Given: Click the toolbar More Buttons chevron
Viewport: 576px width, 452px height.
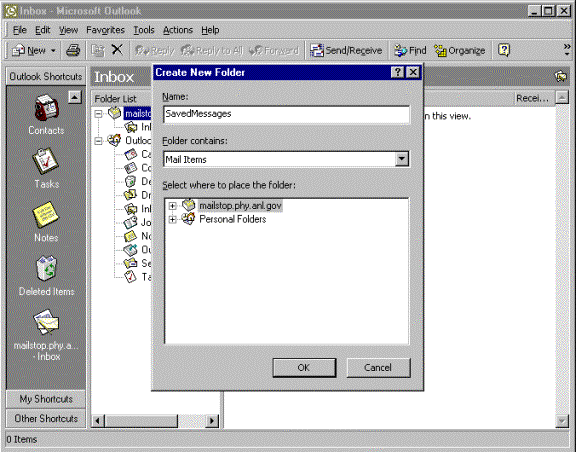Looking at the screenshot, I should 567,50.
